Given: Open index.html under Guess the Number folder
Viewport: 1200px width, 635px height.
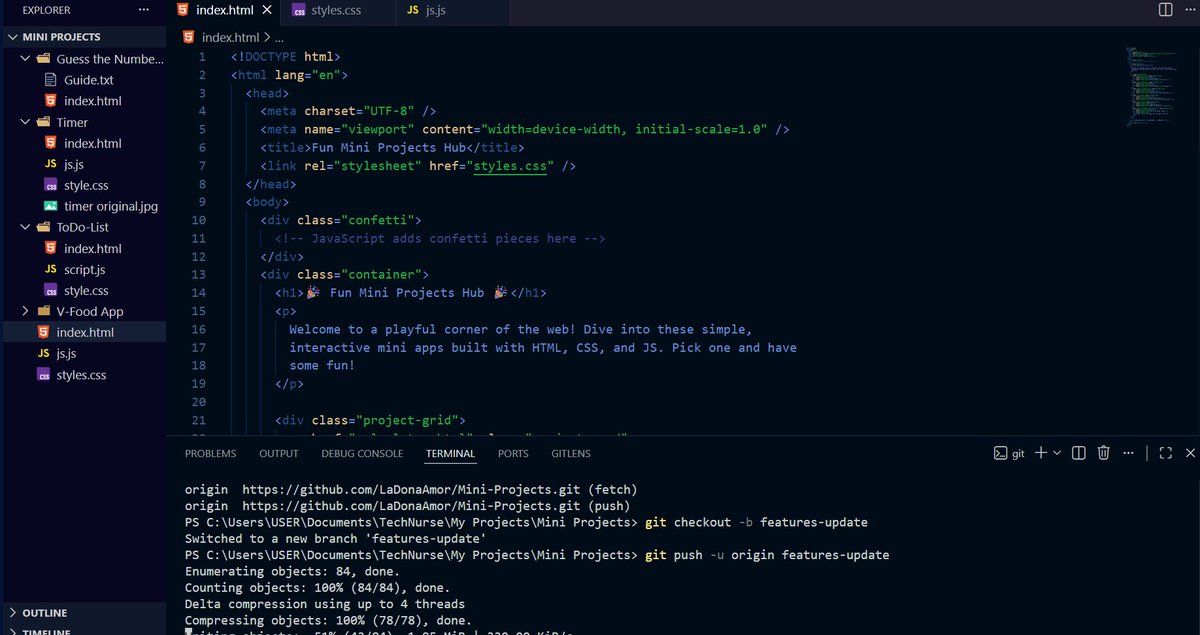Looking at the screenshot, I should click(83, 101).
